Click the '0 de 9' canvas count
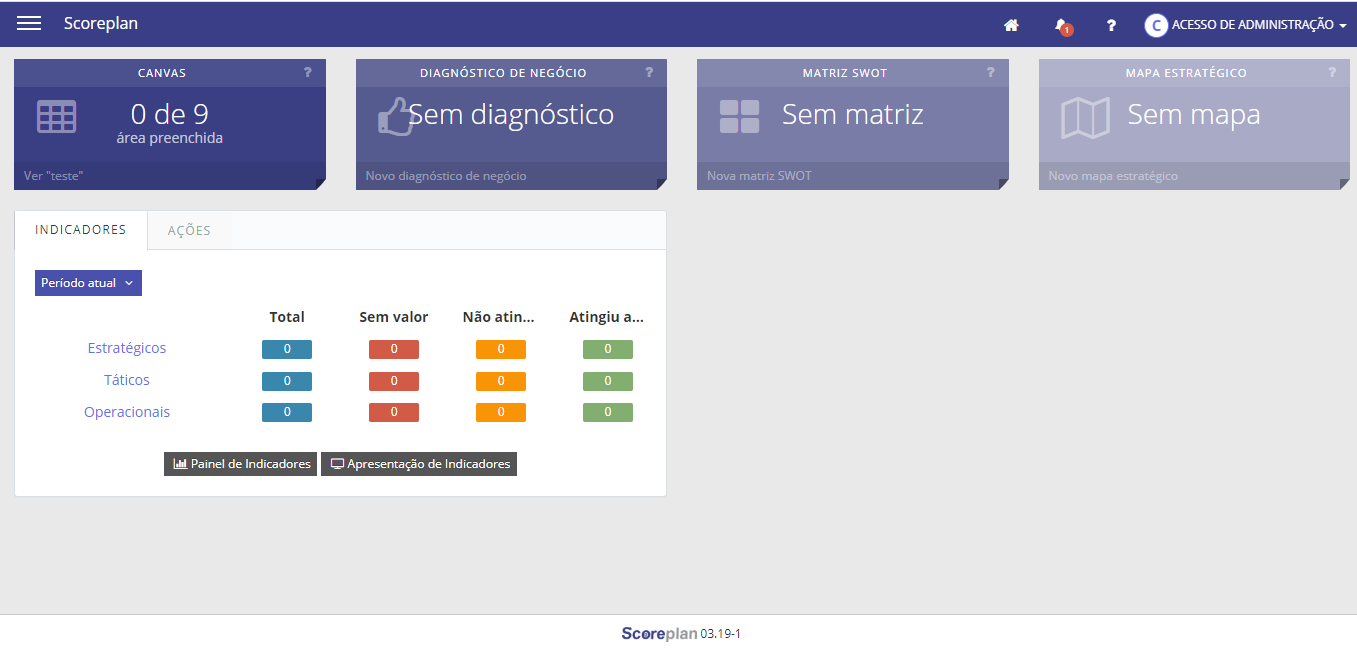This screenshot has height=659, width=1357. 170,114
